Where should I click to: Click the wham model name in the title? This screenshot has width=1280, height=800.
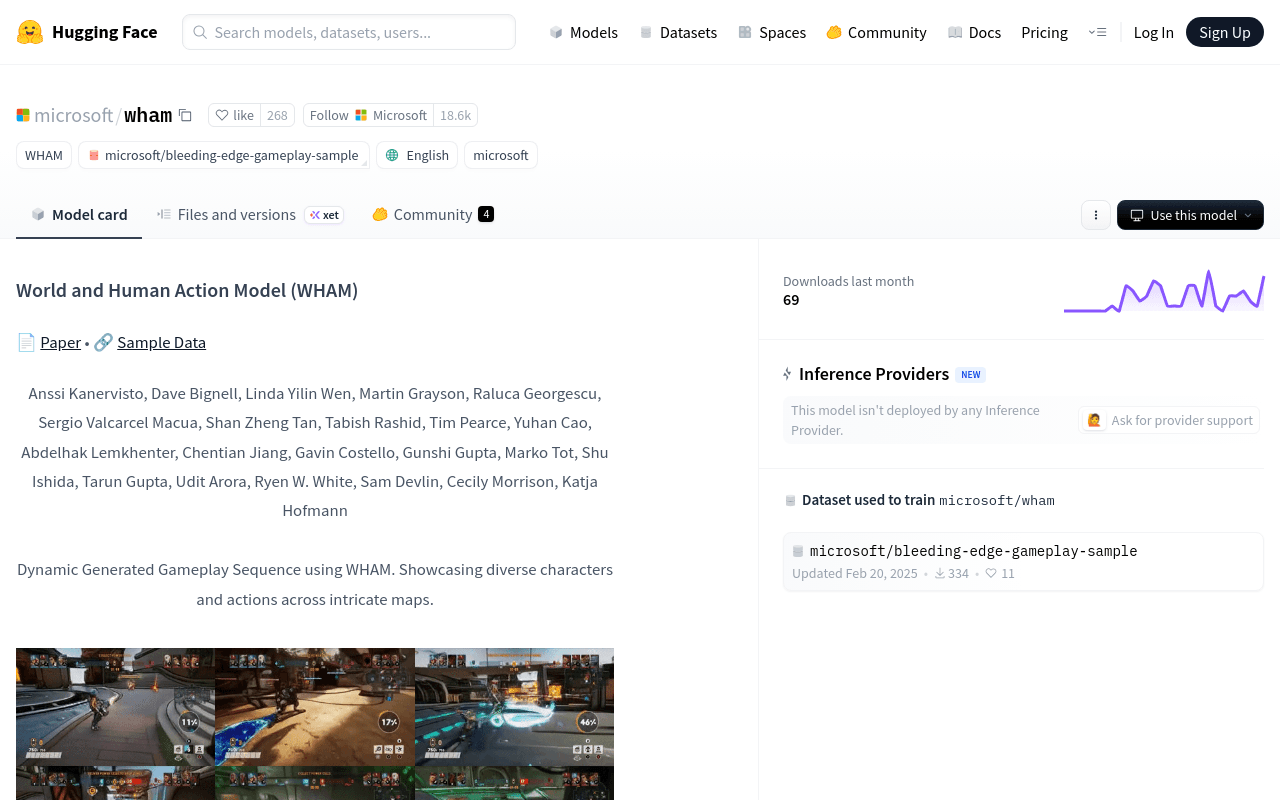coord(148,115)
